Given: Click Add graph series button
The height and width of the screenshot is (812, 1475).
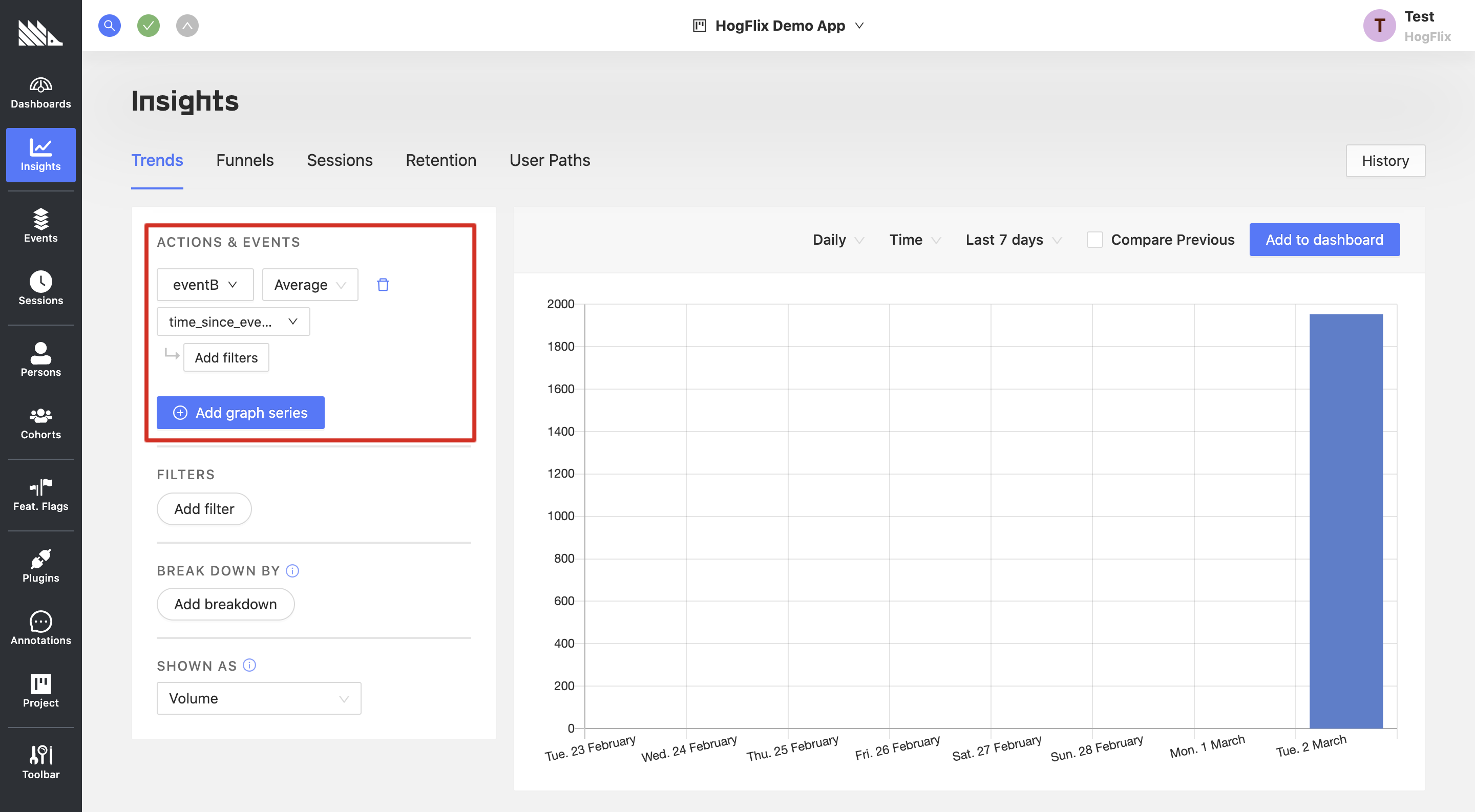Looking at the screenshot, I should click(x=241, y=412).
